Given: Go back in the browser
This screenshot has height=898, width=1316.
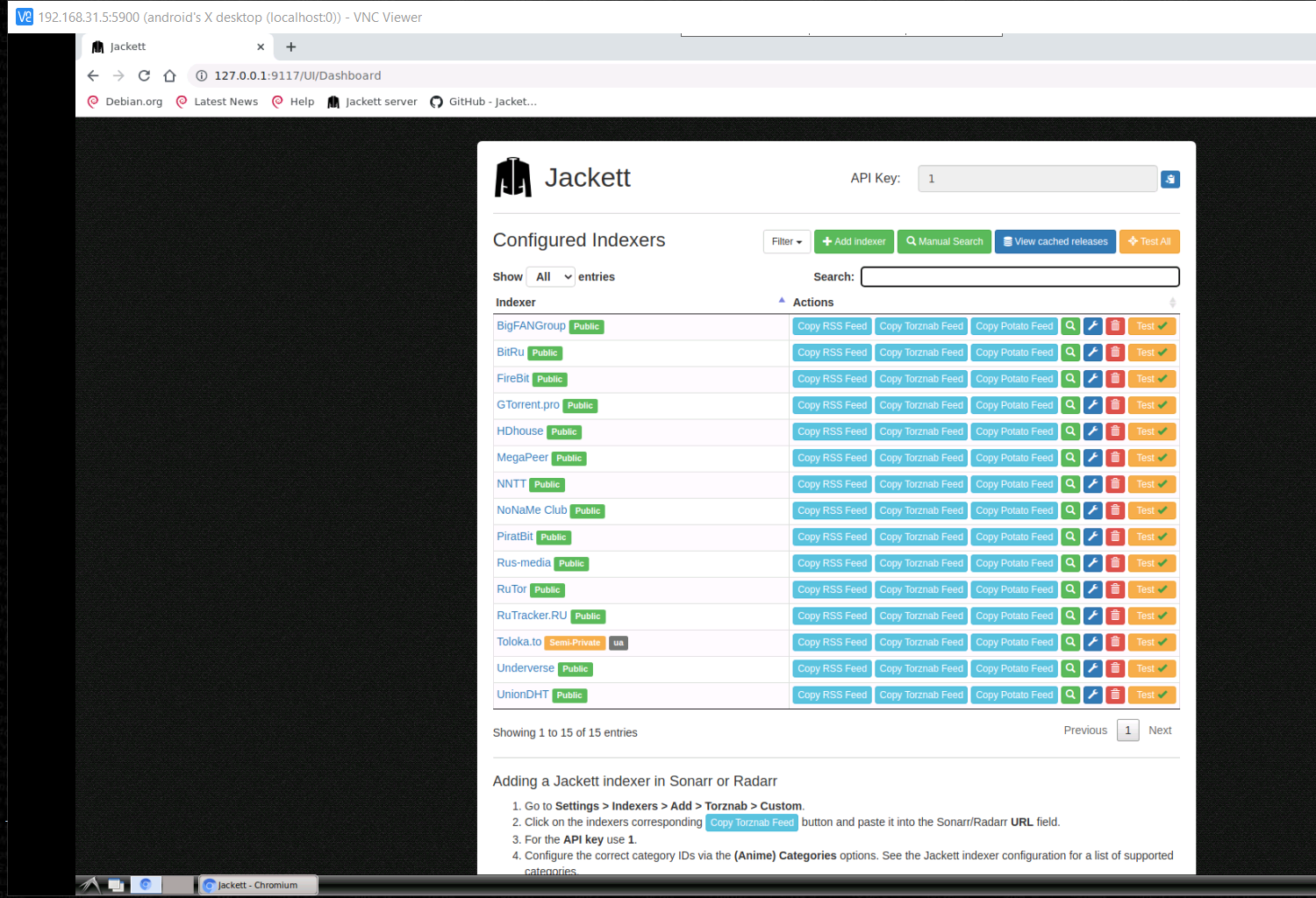Looking at the screenshot, I should click(93, 75).
